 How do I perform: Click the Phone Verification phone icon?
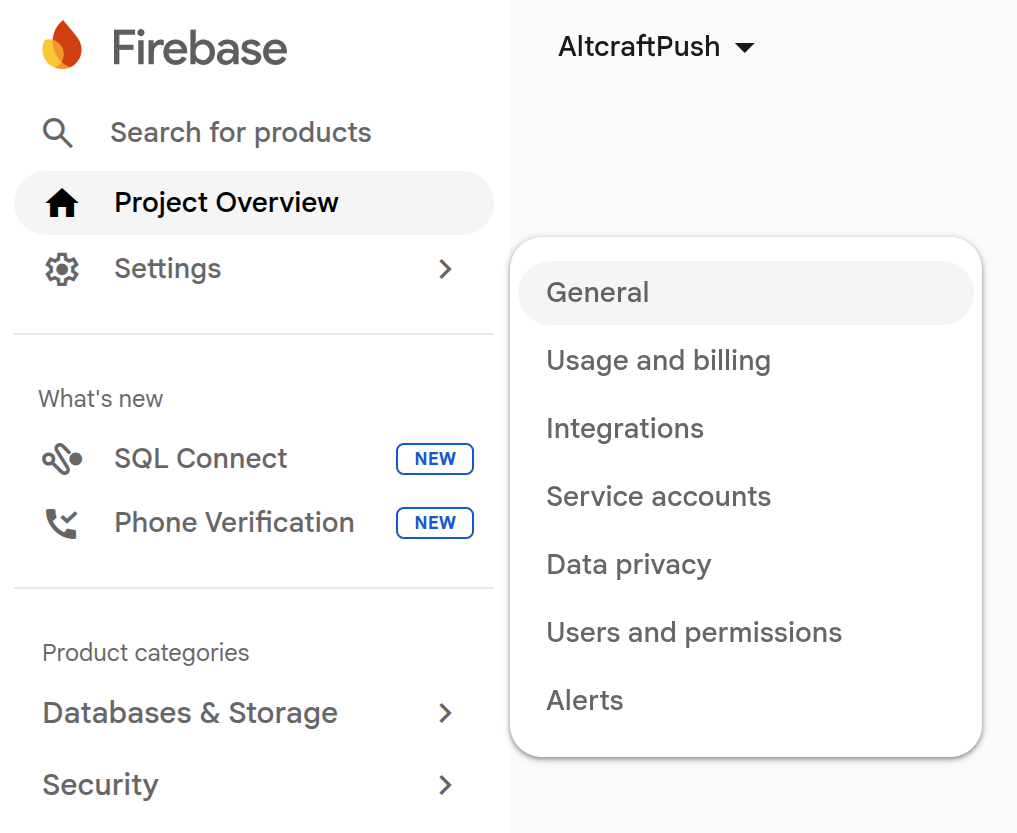(x=62, y=523)
